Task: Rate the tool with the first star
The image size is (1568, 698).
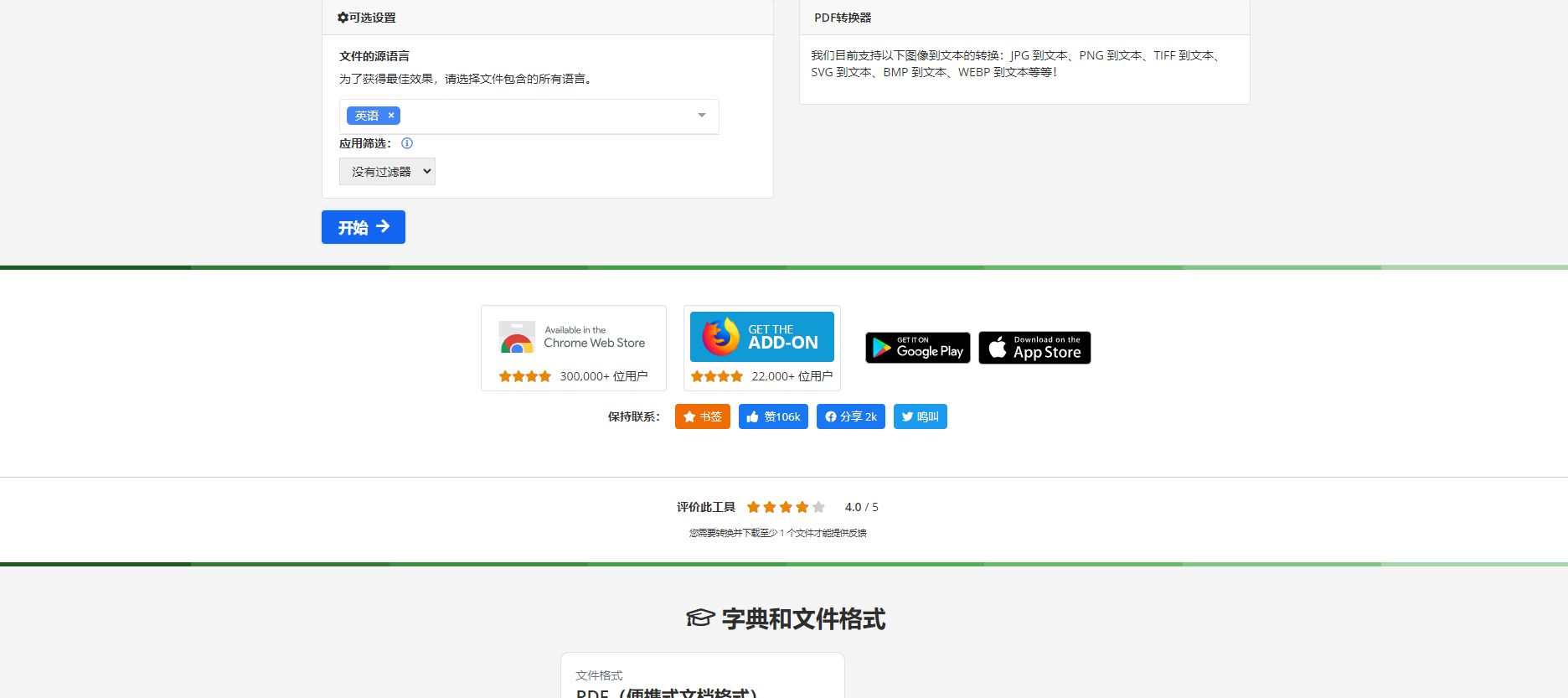Action: 753,507
